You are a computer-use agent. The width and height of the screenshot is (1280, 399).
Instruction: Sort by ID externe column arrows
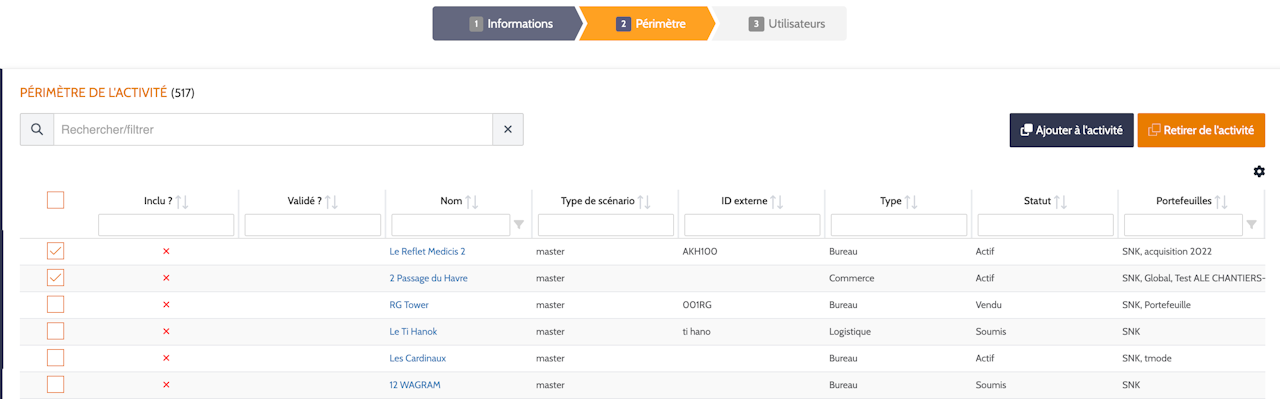point(776,201)
